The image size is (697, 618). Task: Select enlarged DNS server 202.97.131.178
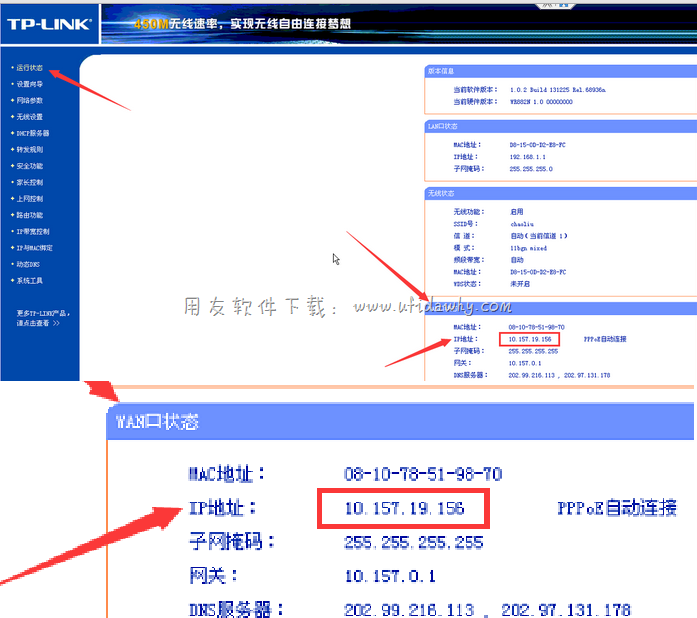click(566, 610)
